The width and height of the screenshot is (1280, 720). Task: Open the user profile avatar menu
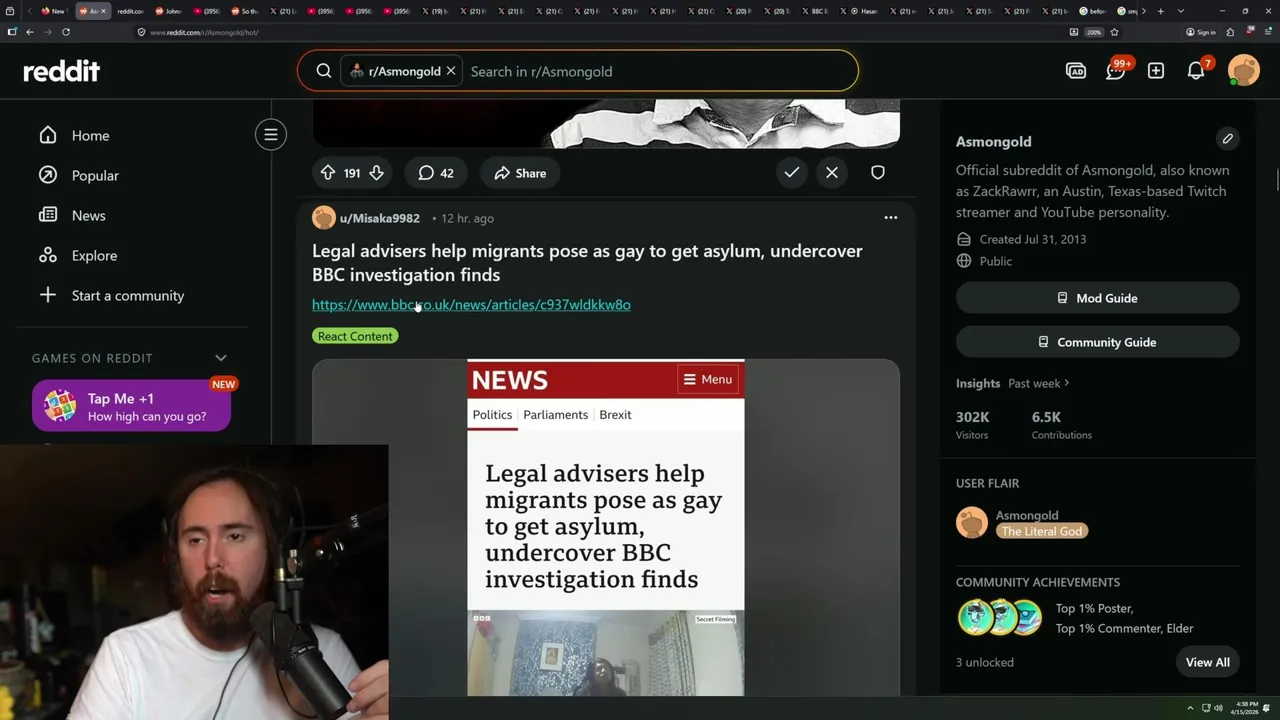pyautogui.click(x=1244, y=71)
